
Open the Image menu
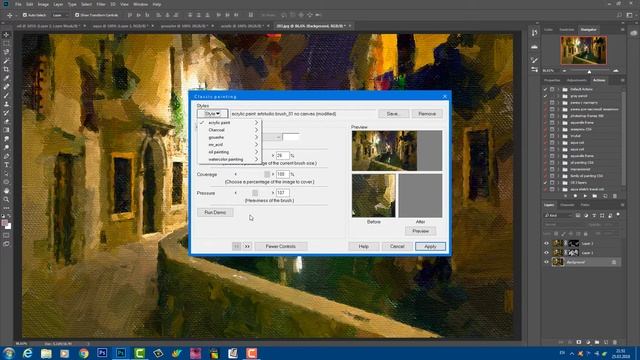pyautogui.click(x=43, y=4)
